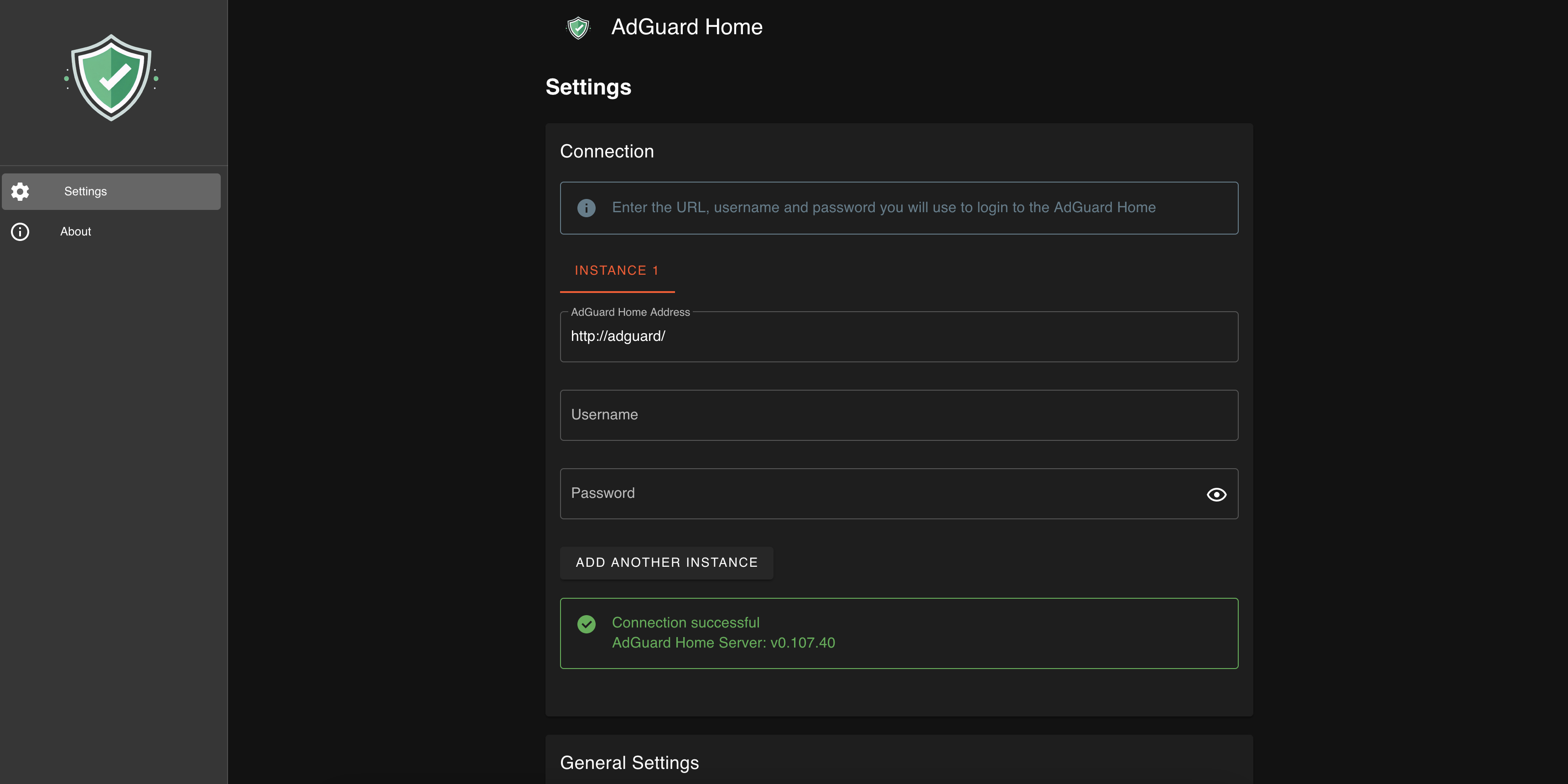1568x784 pixels.
Task: Click into the Username input field
Action: (x=898, y=415)
